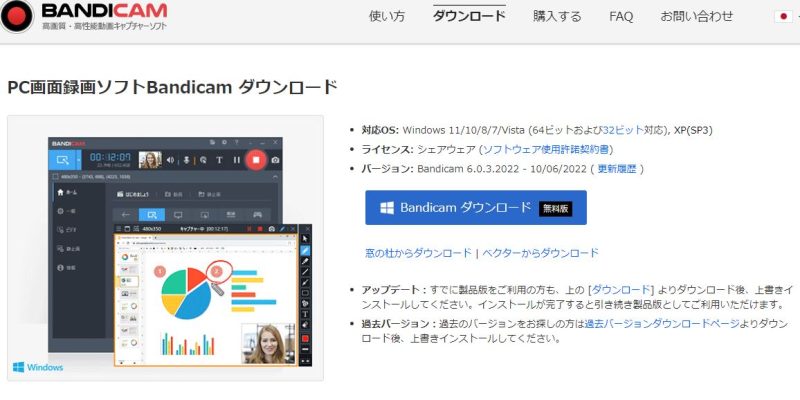Image resolution: width=800 pixels, height=400 pixels.
Task: Click the gamepad game-recording icon in the preview
Action: [258, 214]
